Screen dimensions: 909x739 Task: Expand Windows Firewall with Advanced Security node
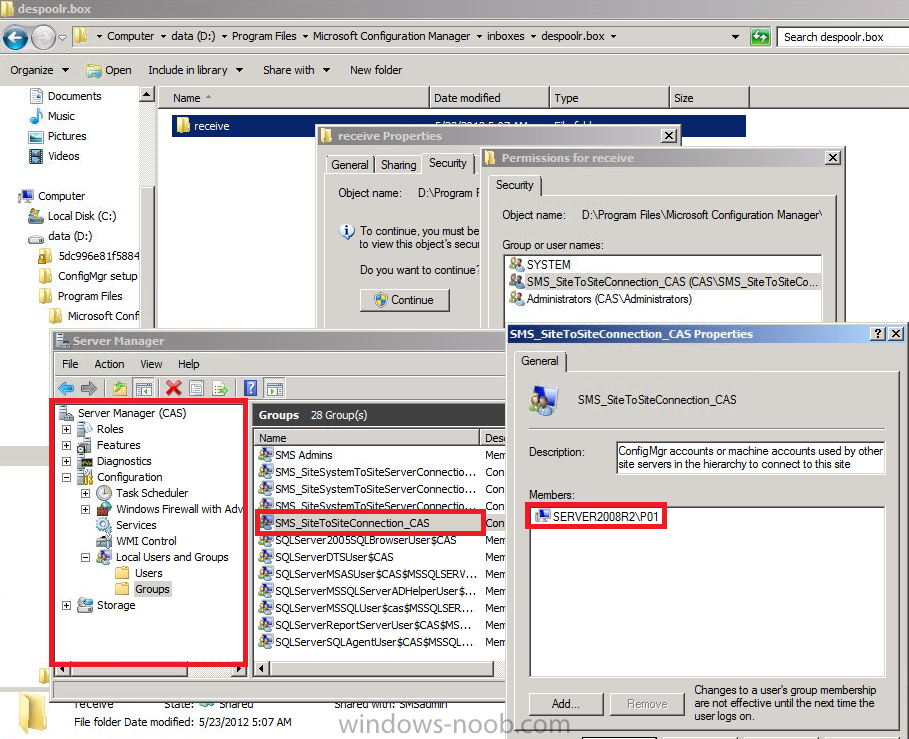[x=85, y=509]
